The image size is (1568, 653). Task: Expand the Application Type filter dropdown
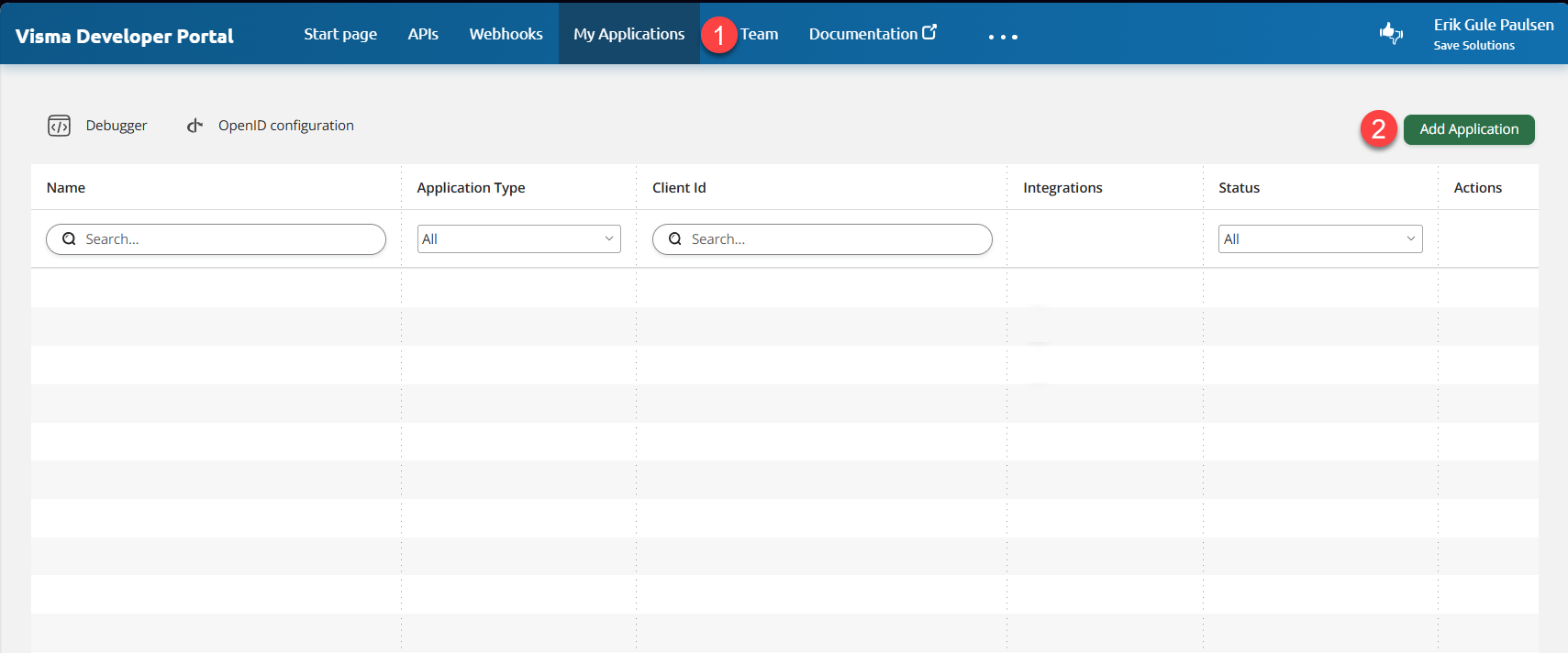point(518,239)
